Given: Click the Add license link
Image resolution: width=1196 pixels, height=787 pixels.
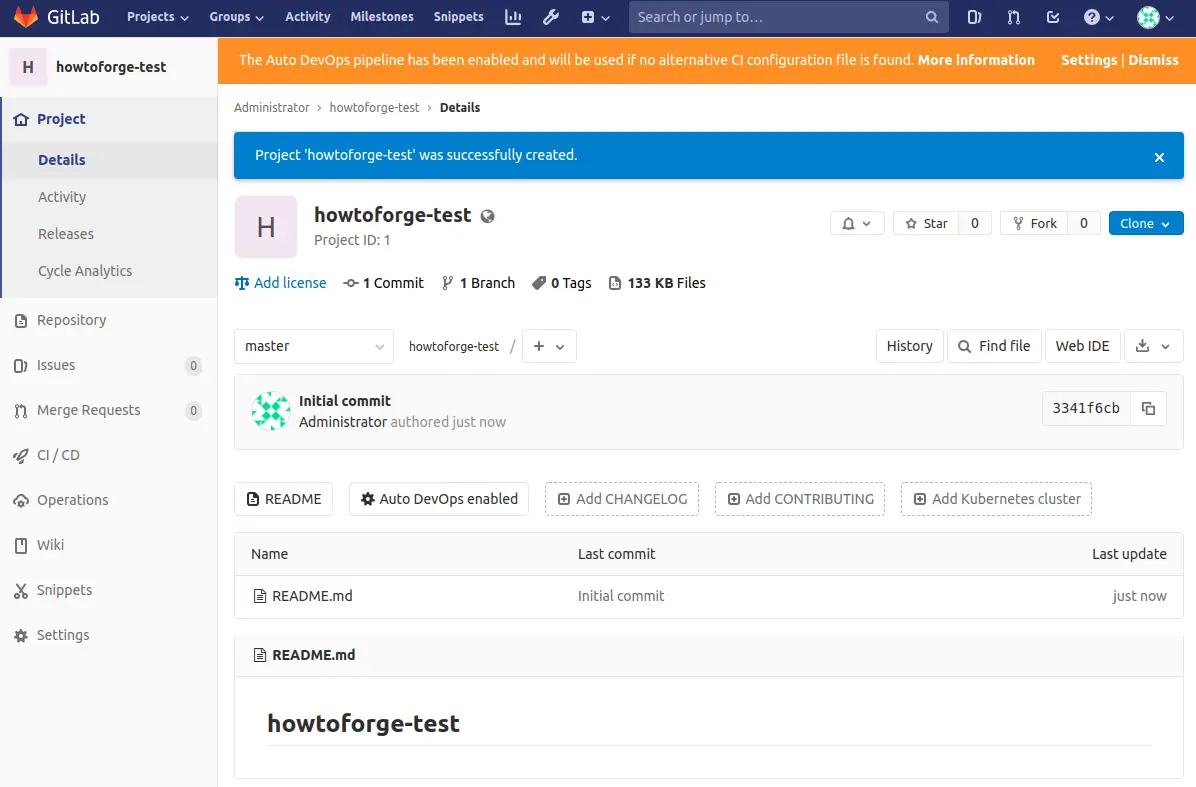Looking at the screenshot, I should (289, 283).
